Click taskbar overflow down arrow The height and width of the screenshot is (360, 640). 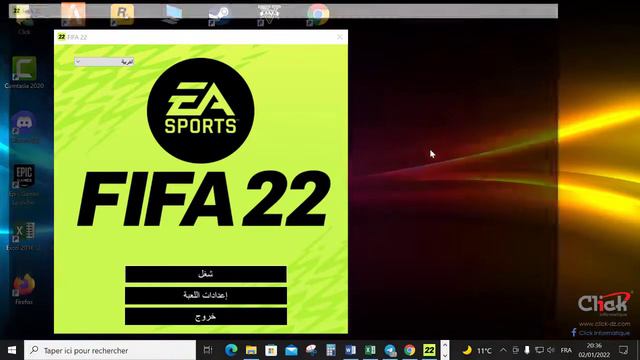point(445,355)
